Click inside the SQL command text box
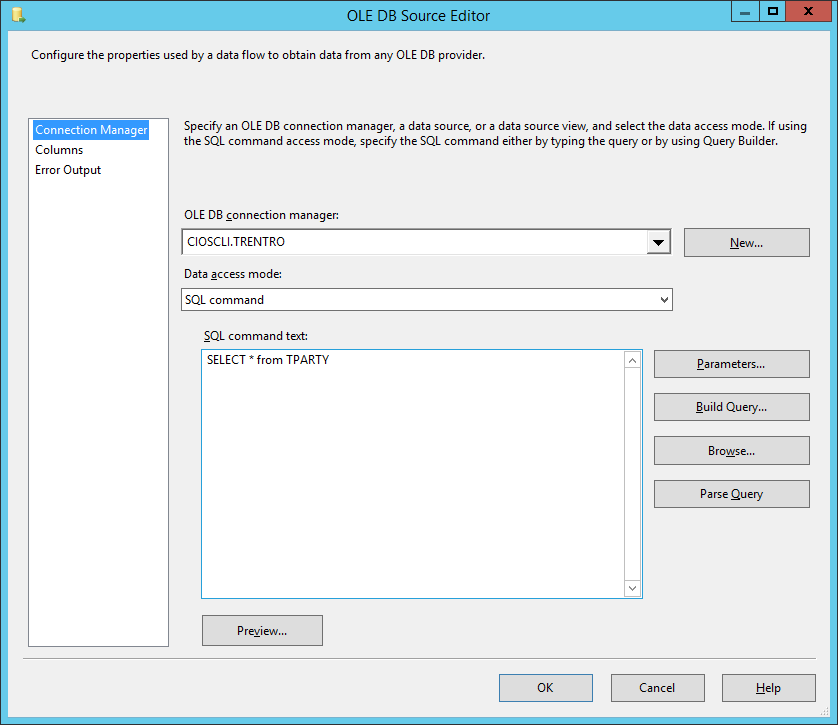The width and height of the screenshot is (838, 725). click(x=413, y=474)
